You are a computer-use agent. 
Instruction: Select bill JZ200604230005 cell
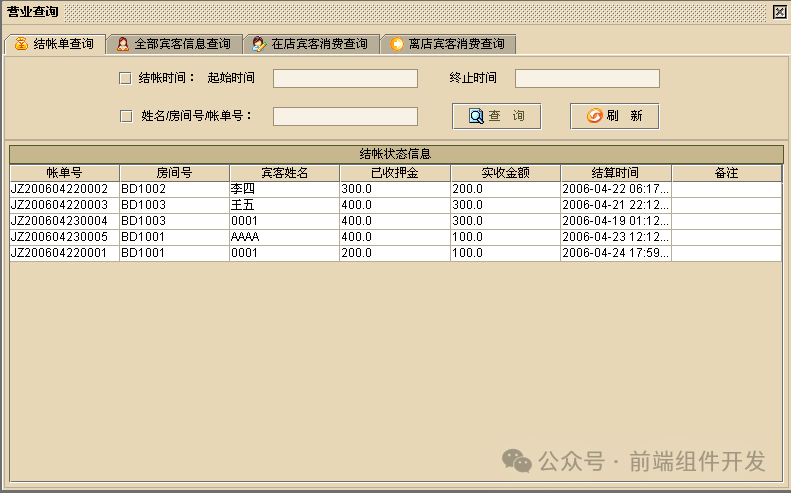coord(65,237)
